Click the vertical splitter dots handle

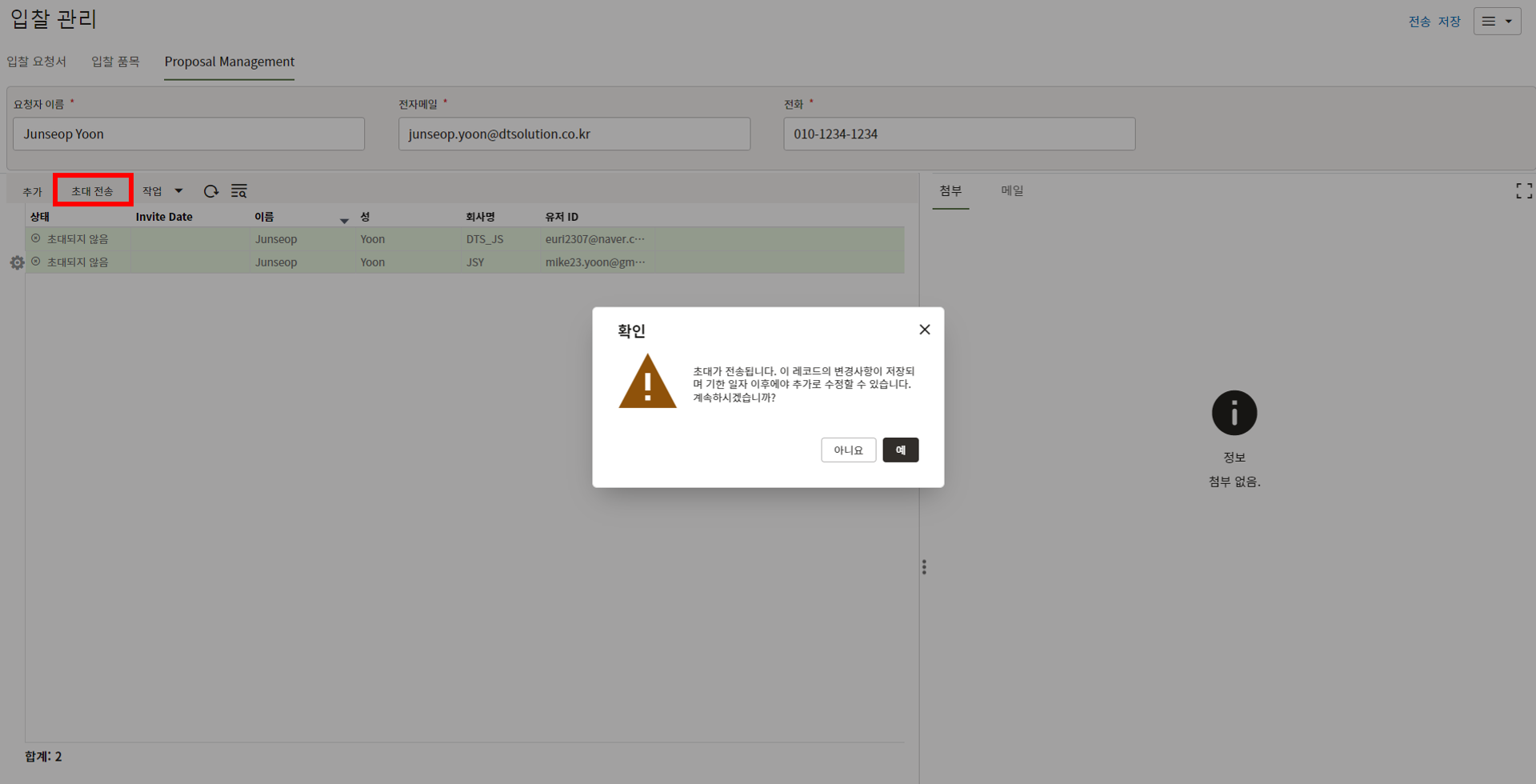pyautogui.click(x=924, y=567)
